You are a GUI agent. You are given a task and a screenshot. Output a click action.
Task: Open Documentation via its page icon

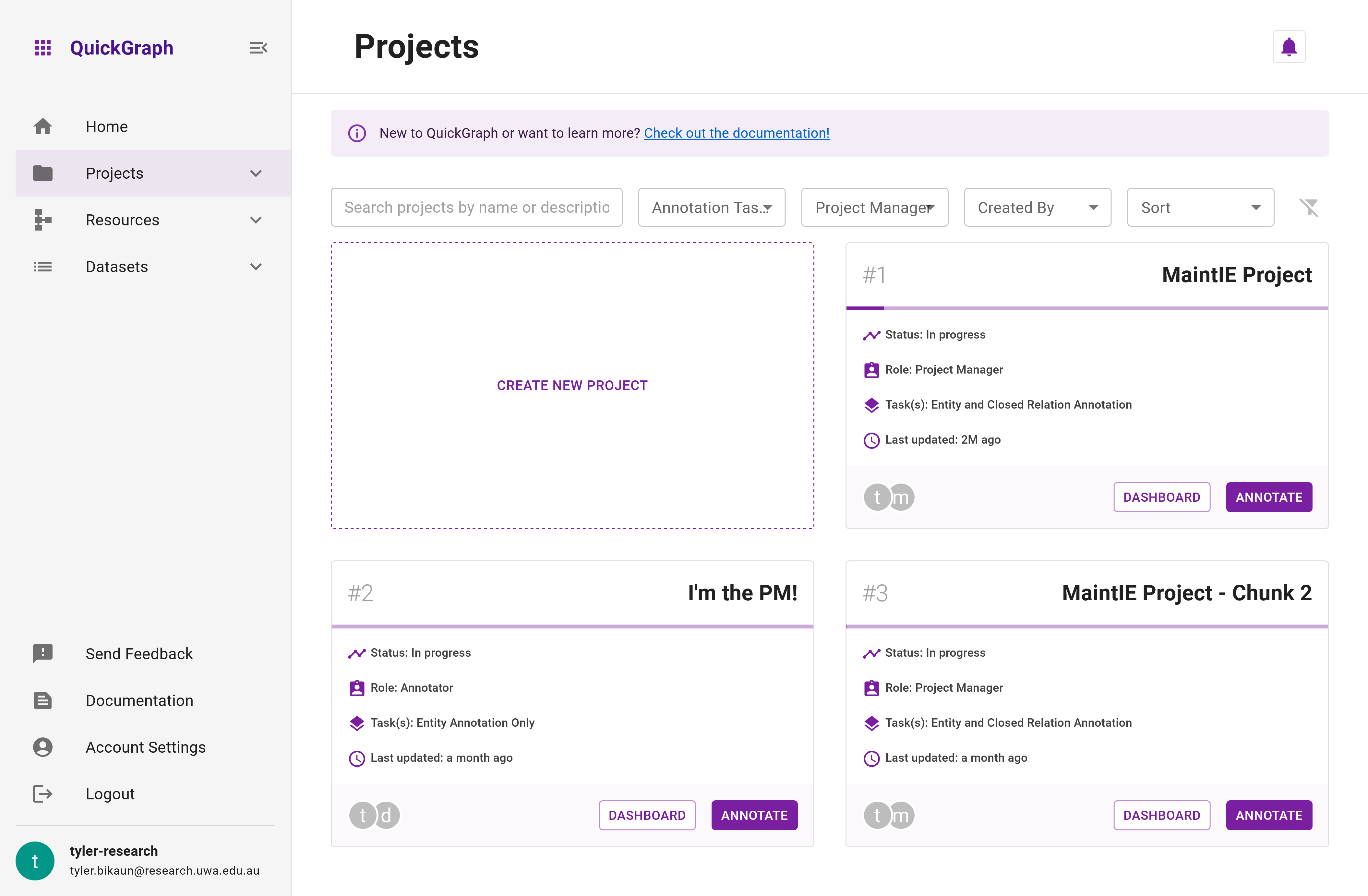[x=42, y=700]
